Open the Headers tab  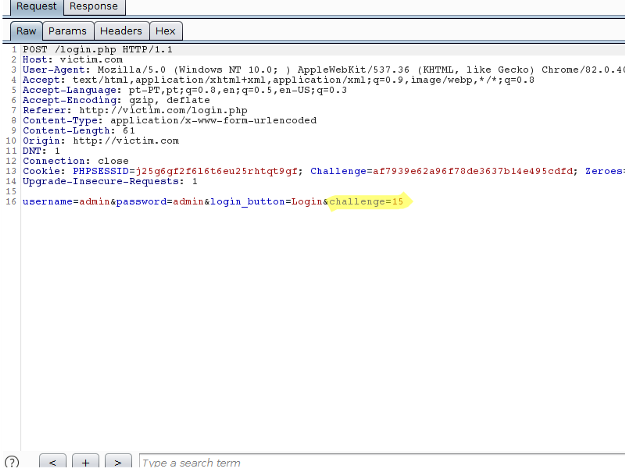tap(120, 31)
